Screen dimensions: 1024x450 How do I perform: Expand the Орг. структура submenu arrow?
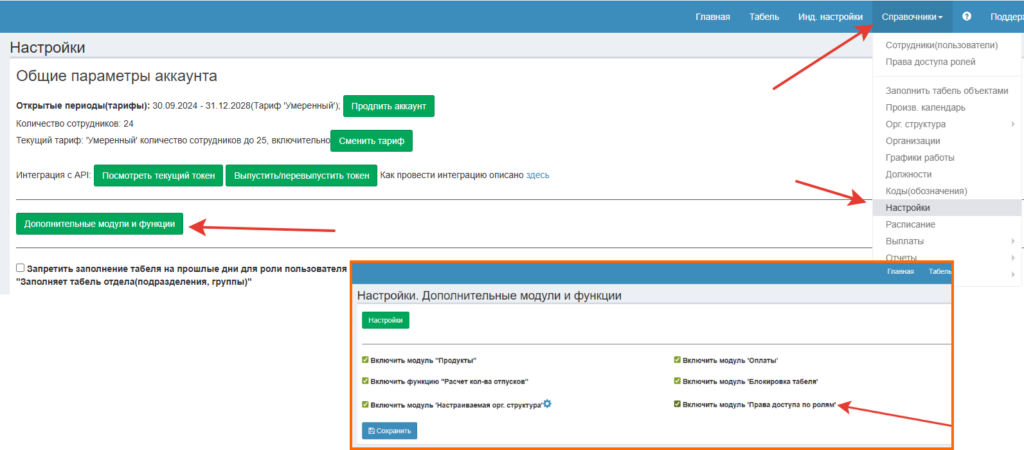point(1012,124)
